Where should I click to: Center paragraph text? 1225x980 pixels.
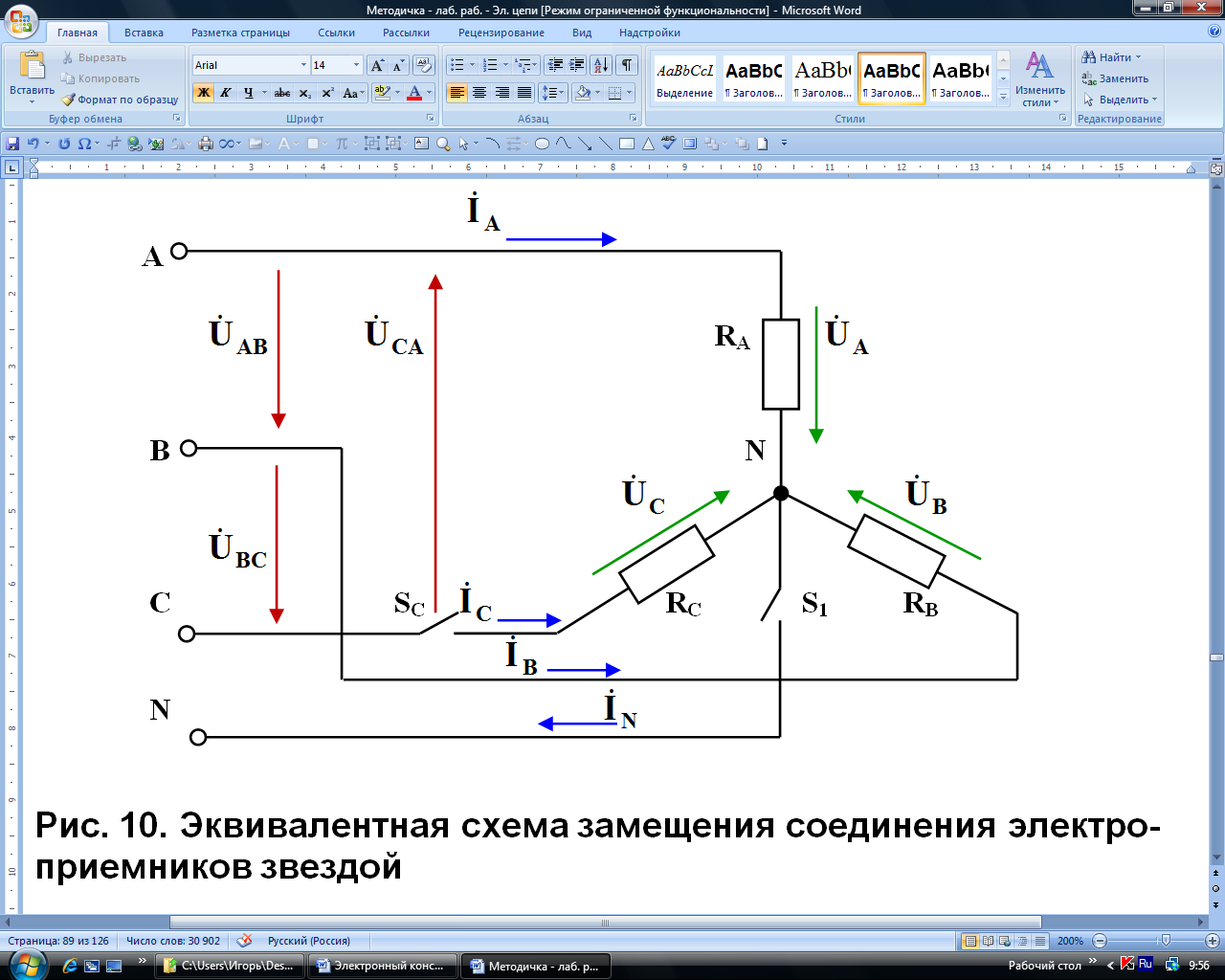(x=479, y=93)
